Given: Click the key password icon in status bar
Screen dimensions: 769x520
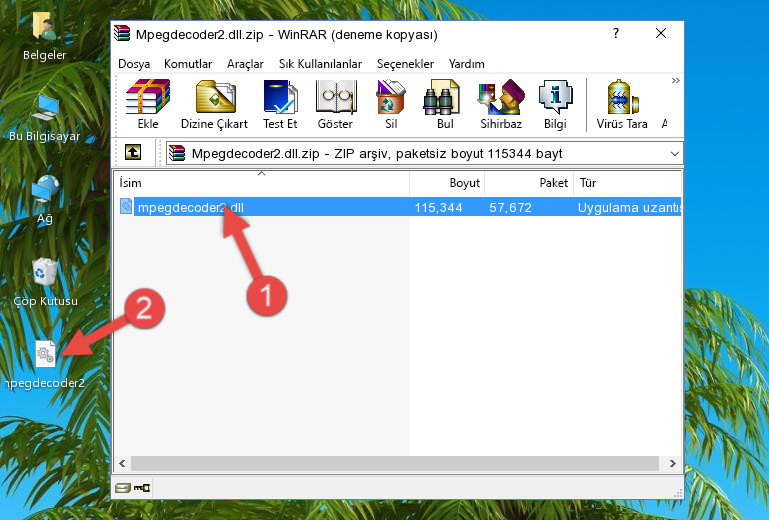Looking at the screenshot, I should (142, 488).
